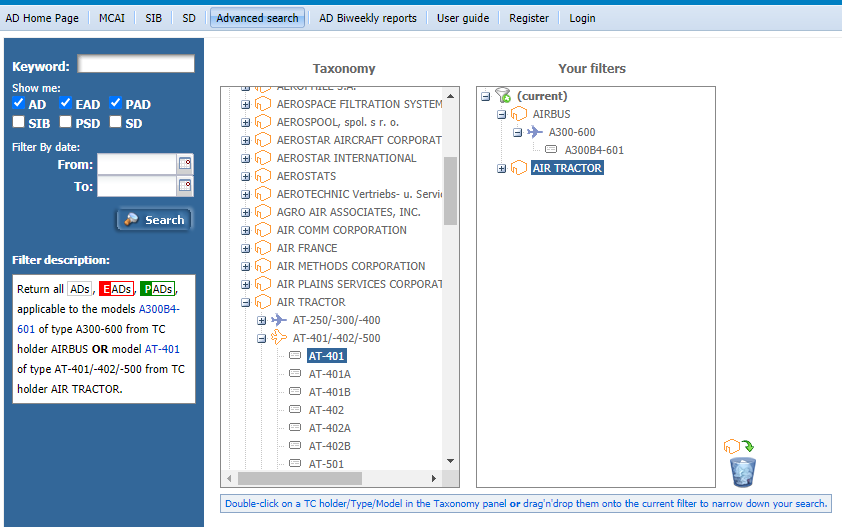Click the Taxonomy scroll down arrow
The height and width of the screenshot is (527, 842).
point(451,461)
